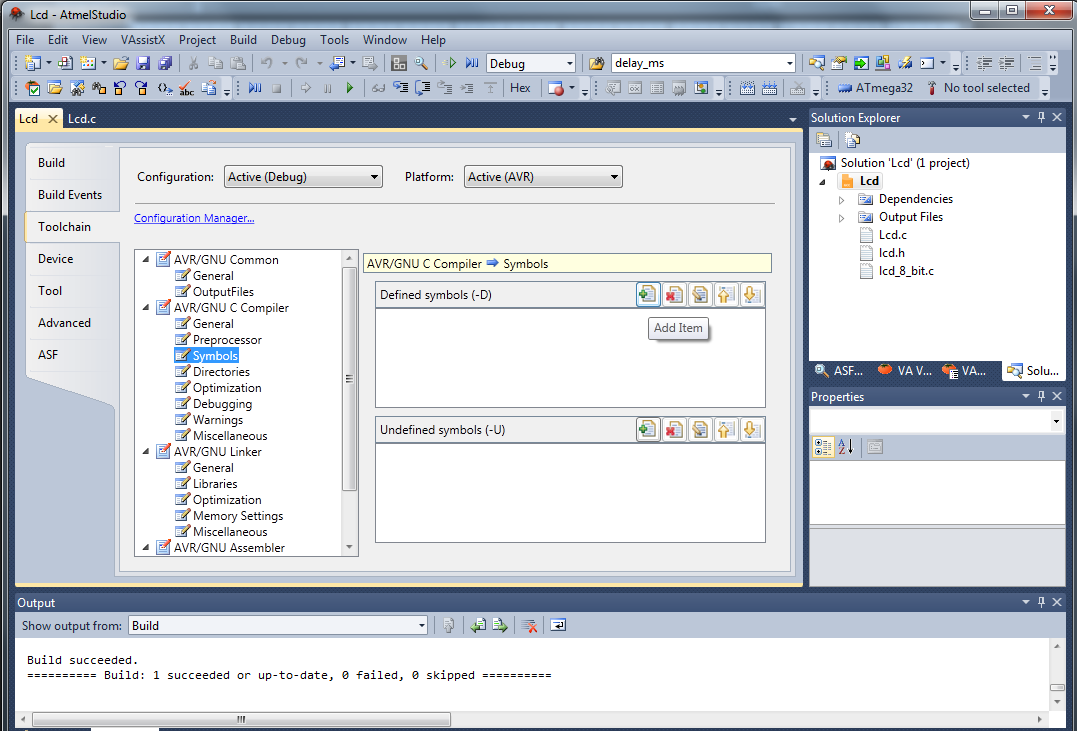Delete the selected Defined symbols item
The width and height of the screenshot is (1077, 731).
674,295
